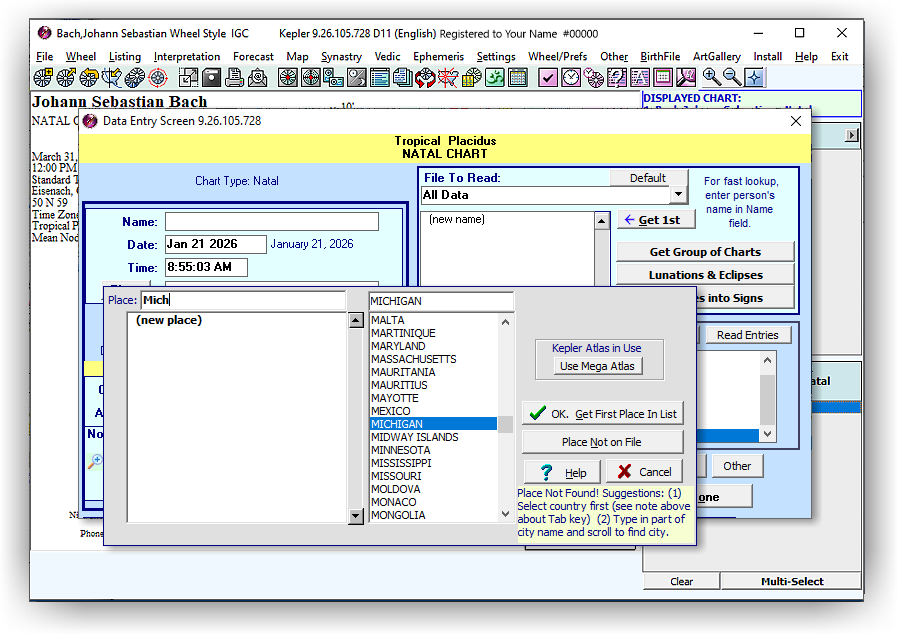Select MINNESOTA from the region list
This screenshot has width=897, height=634.
400,450
